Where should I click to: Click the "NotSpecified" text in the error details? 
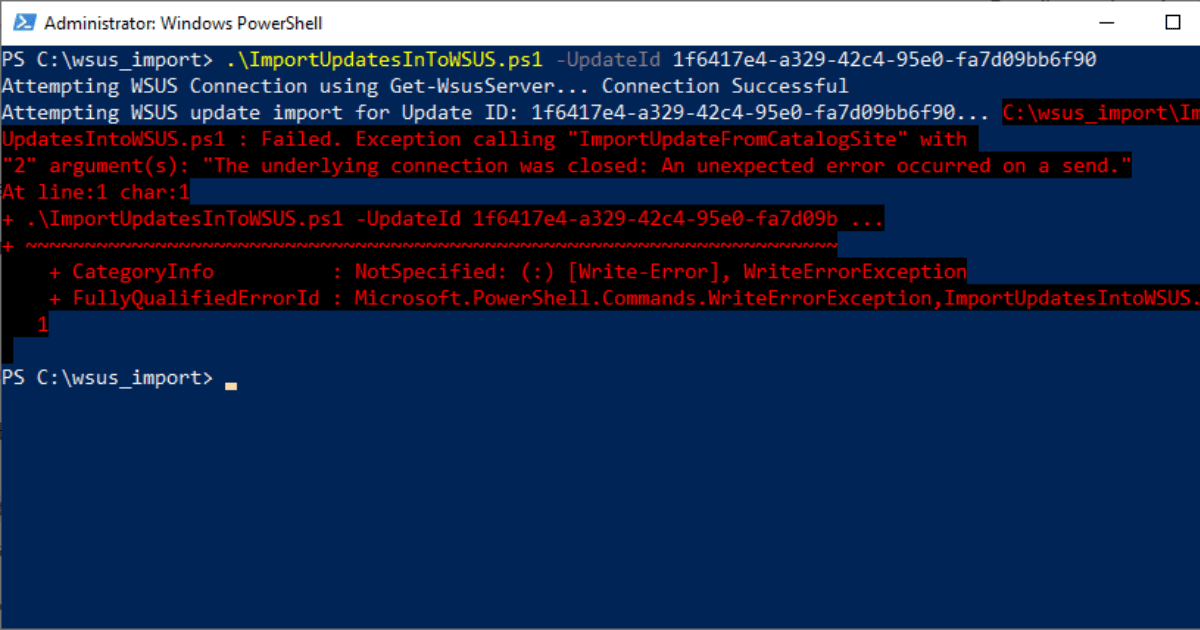pyautogui.click(x=425, y=272)
